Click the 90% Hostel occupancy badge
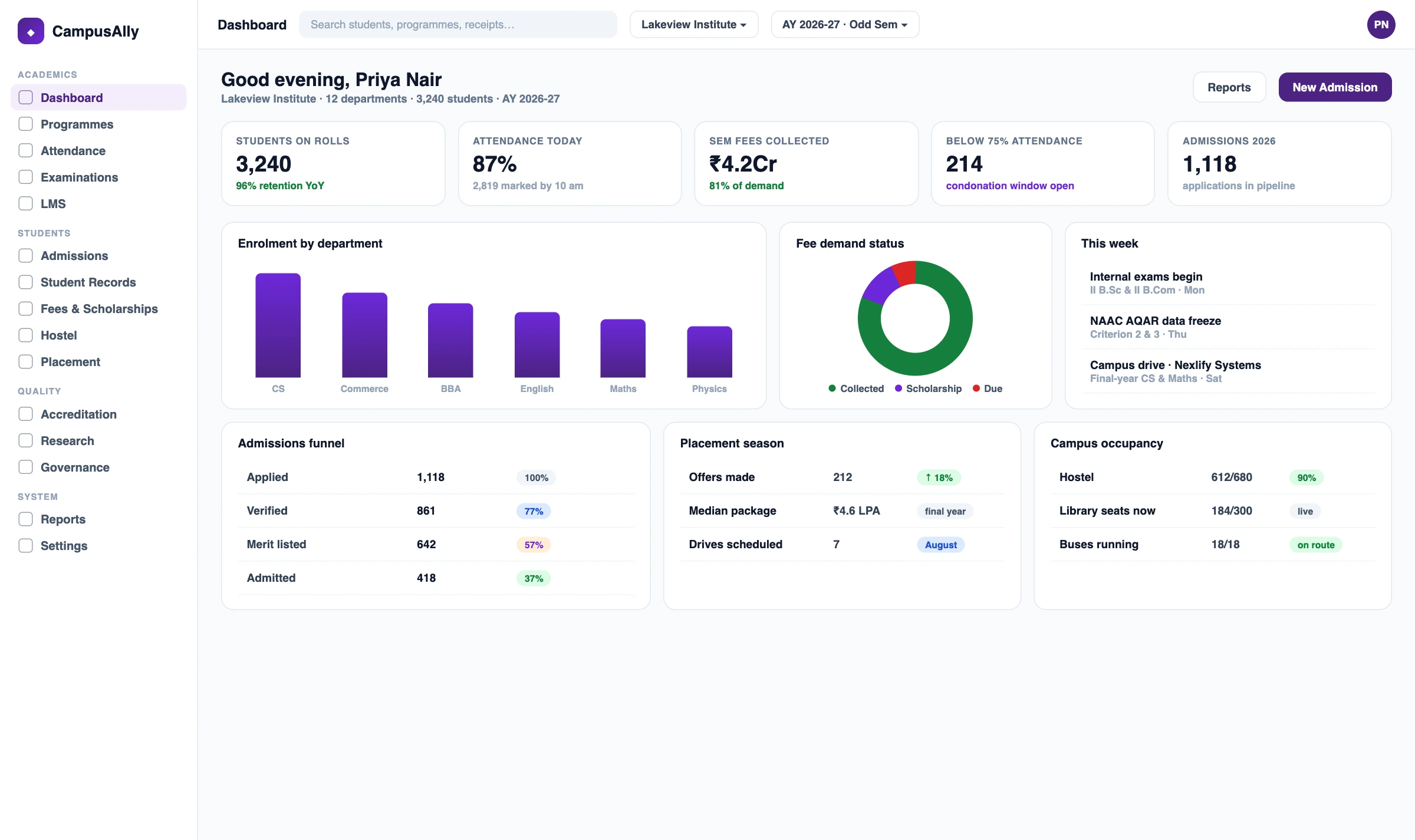The width and height of the screenshot is (1415, 840). tap(1307, 477)
